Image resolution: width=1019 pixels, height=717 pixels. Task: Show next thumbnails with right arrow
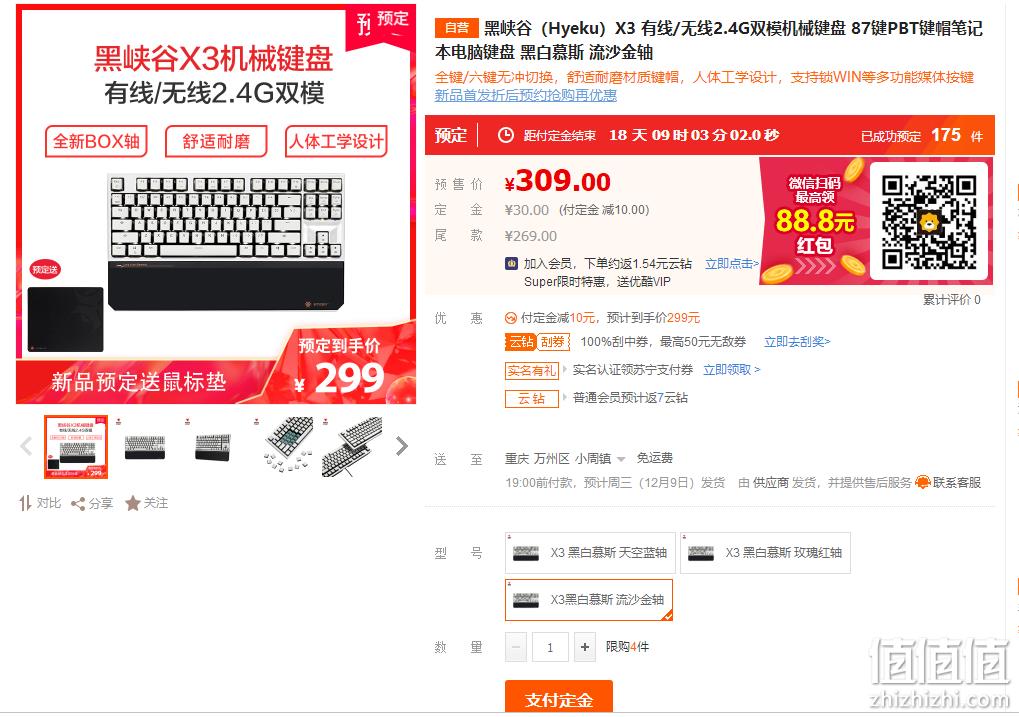pyautogui.click(x=402, y=446)
